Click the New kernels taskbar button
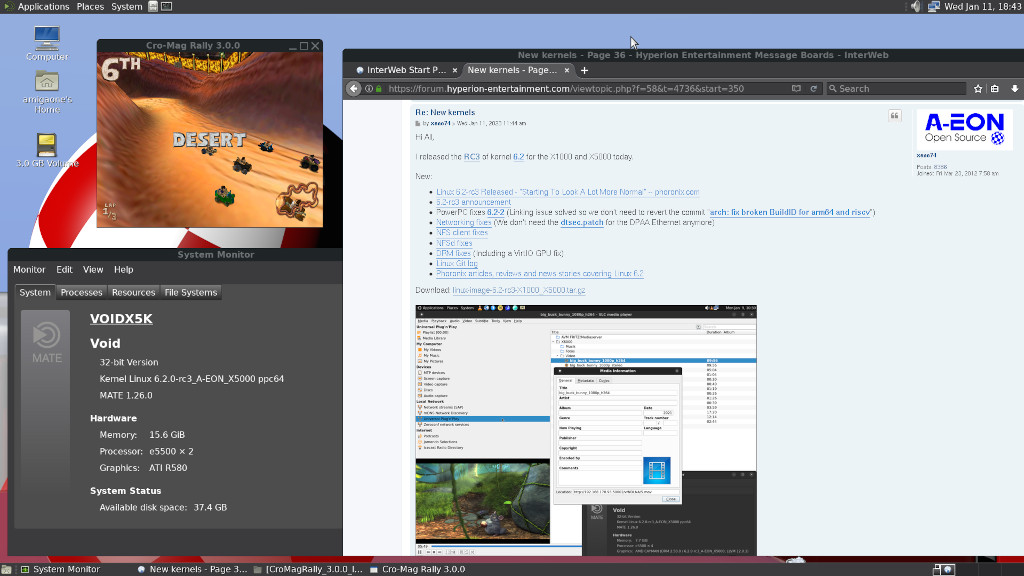The image size is (1024, 576). point(192,569)
